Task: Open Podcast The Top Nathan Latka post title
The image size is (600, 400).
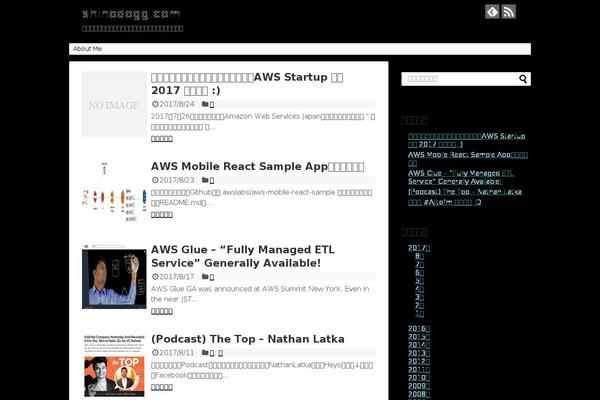Action: tap(248, 339)
